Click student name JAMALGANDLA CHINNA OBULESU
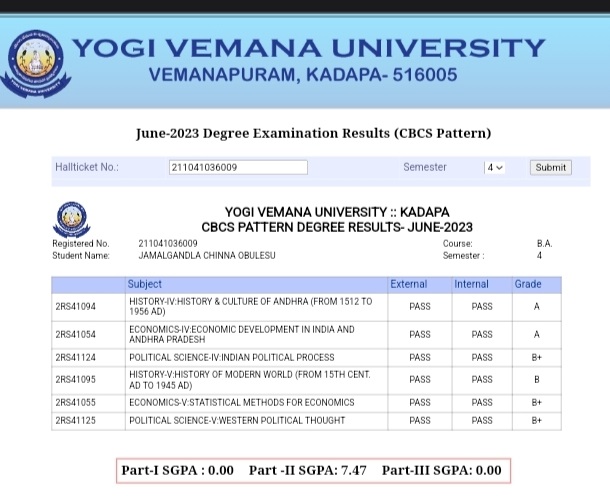The height and width of the screenshot is (496, 610). 207,256
